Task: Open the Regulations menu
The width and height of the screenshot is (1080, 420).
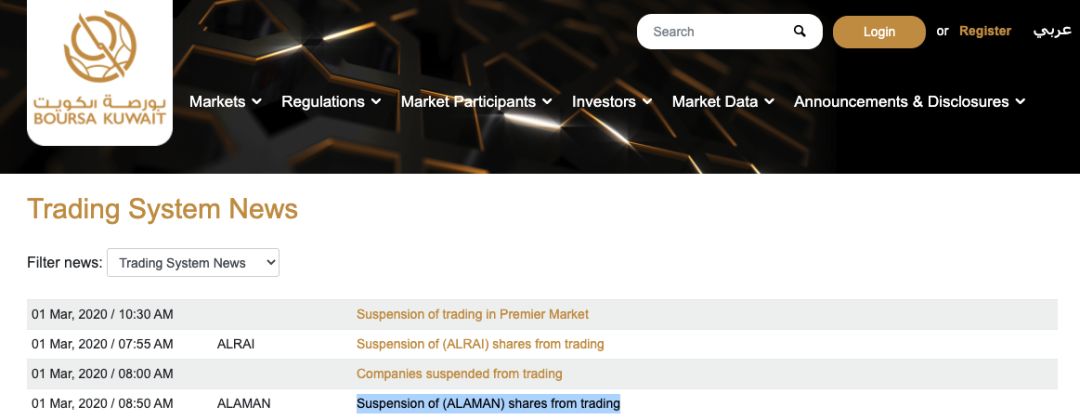Action: pos(330,102)
